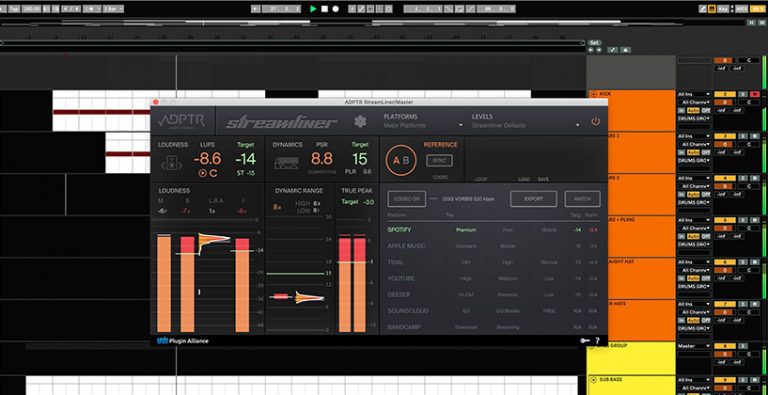Open KICK track DRUMS GROUP output dropdown

click(694, 119)
